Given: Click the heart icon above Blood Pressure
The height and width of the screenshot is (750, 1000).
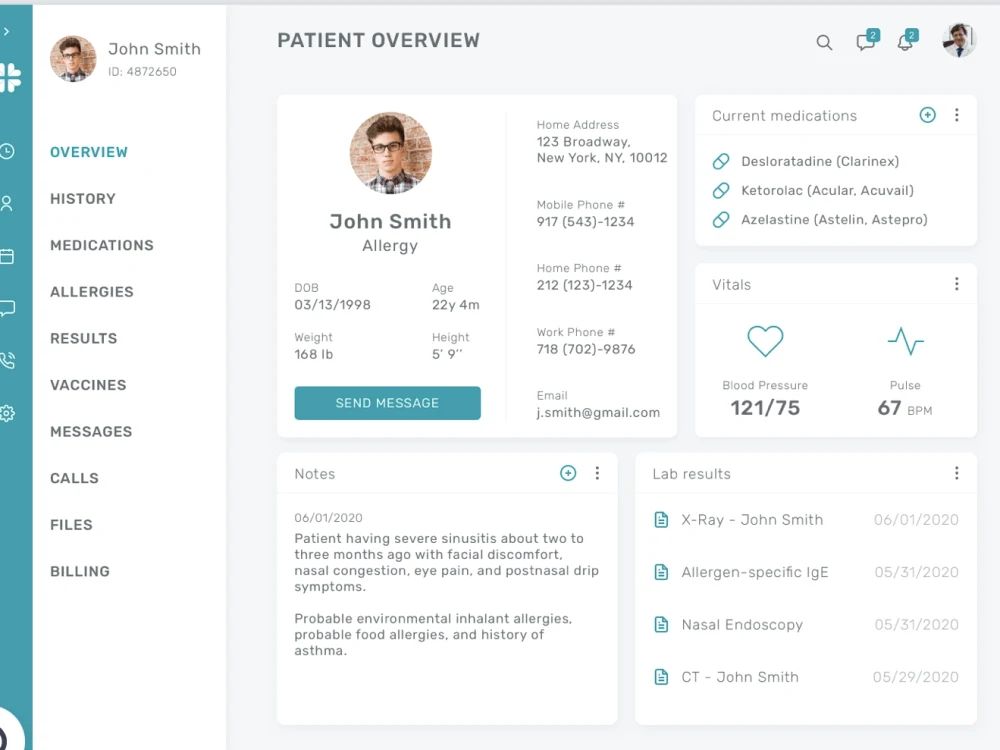Looking at the screenshot, I should coord(764,341).
